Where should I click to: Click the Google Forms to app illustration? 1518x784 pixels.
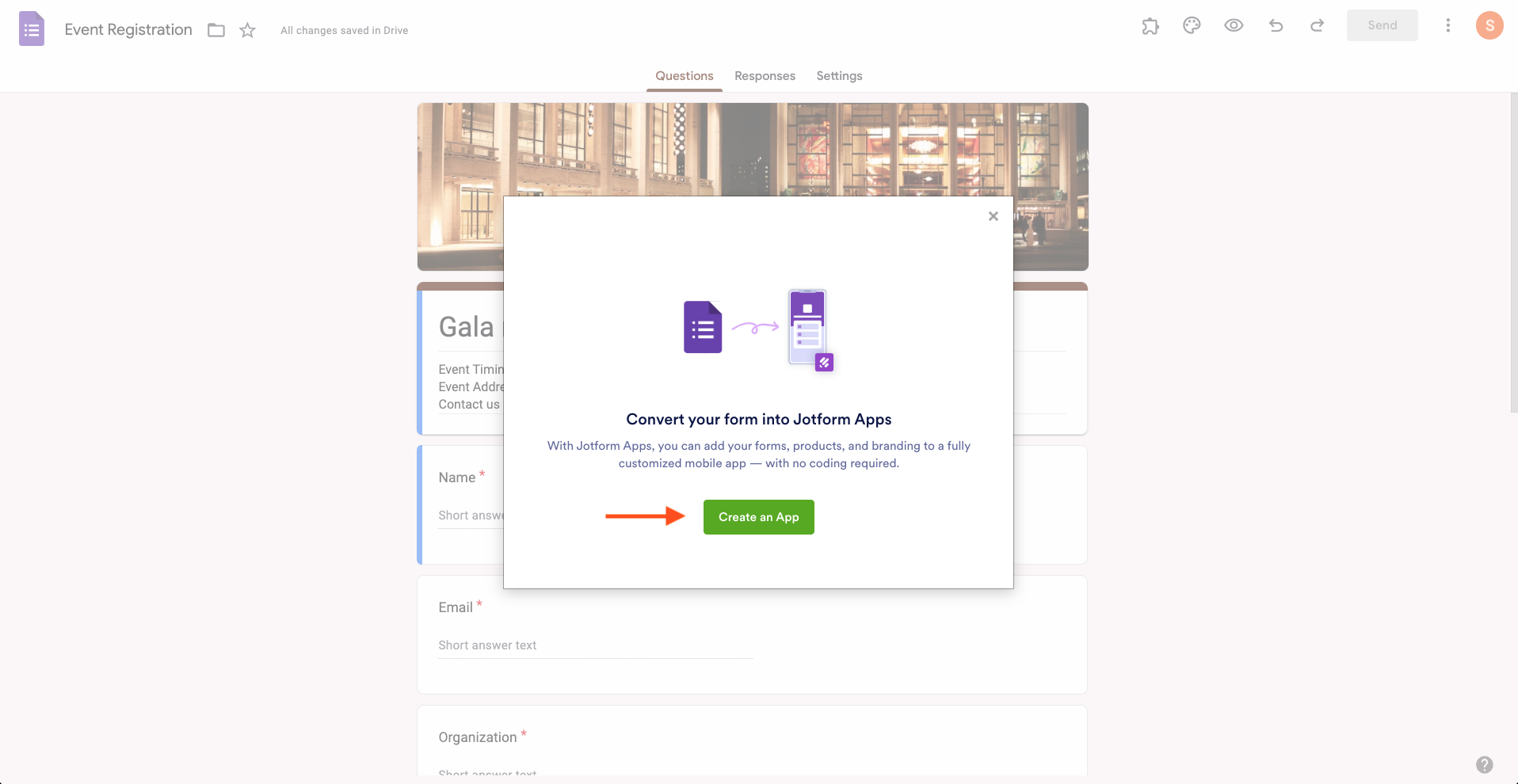click(x=759, y=330)
